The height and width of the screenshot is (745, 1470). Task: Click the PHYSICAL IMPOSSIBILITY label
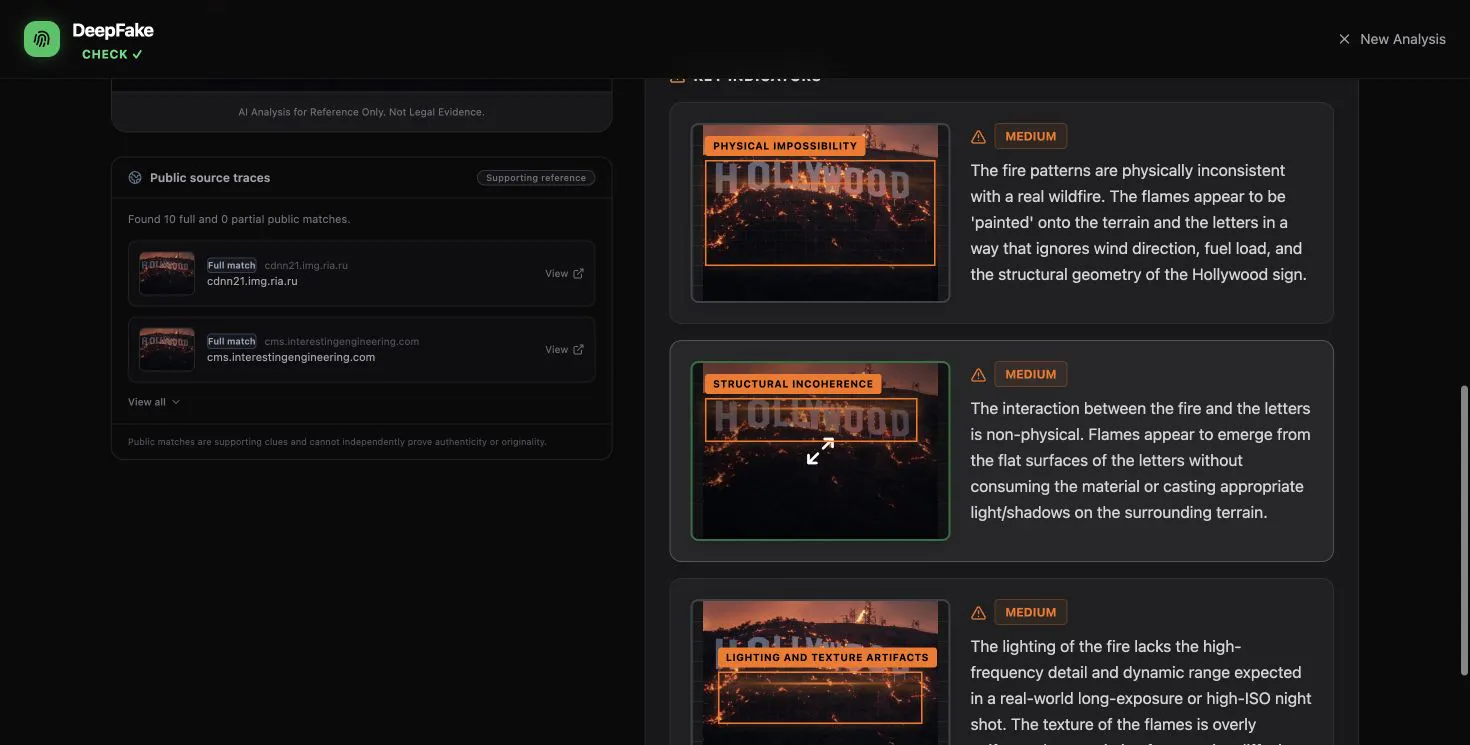tap(785, 146)
